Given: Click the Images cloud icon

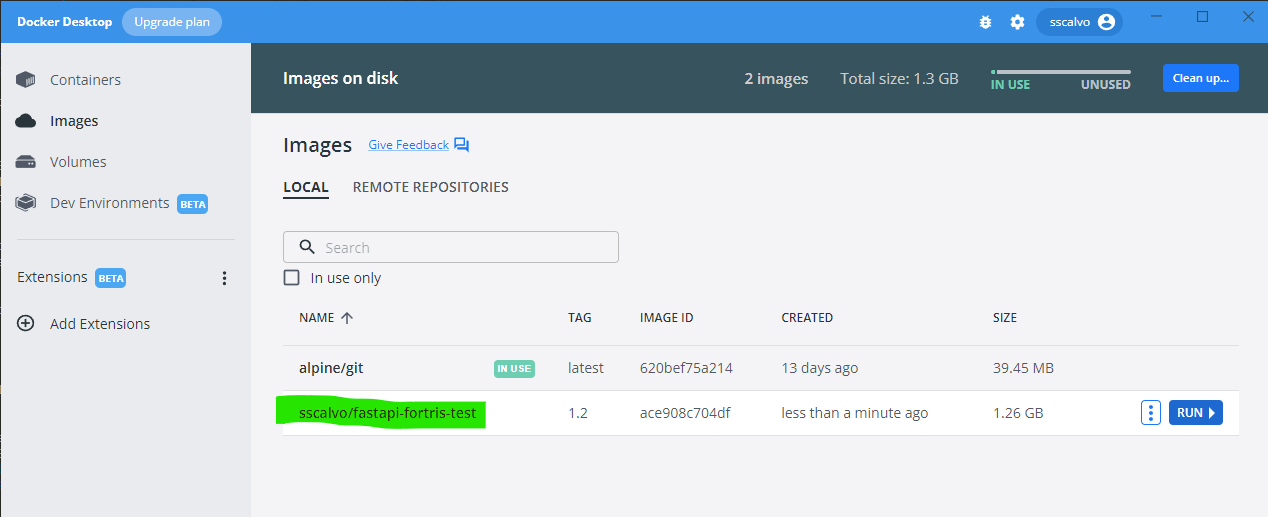Looking at the screenshot, I should pyautogui.click(x=26, y=121).
